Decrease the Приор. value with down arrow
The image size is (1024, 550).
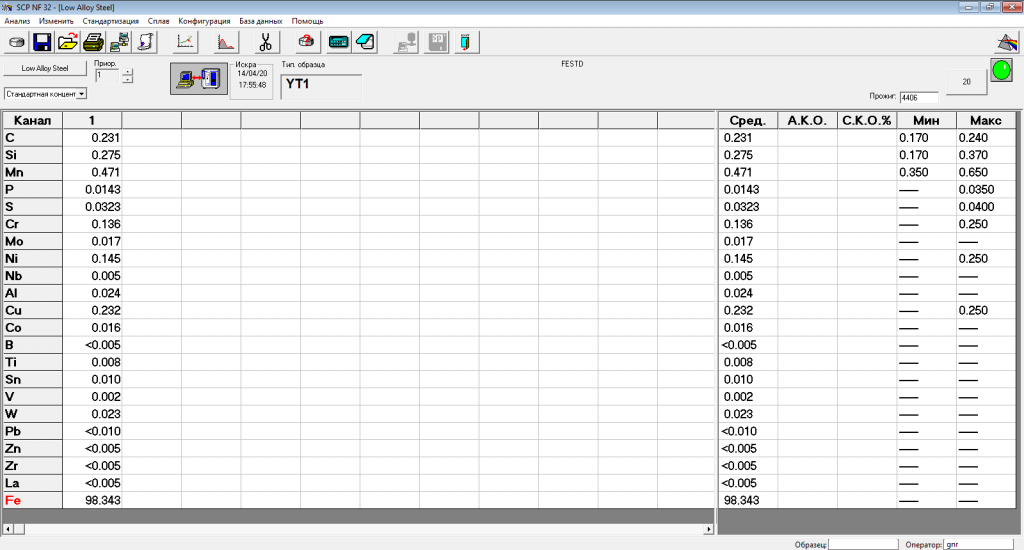(x=127, y=79)
